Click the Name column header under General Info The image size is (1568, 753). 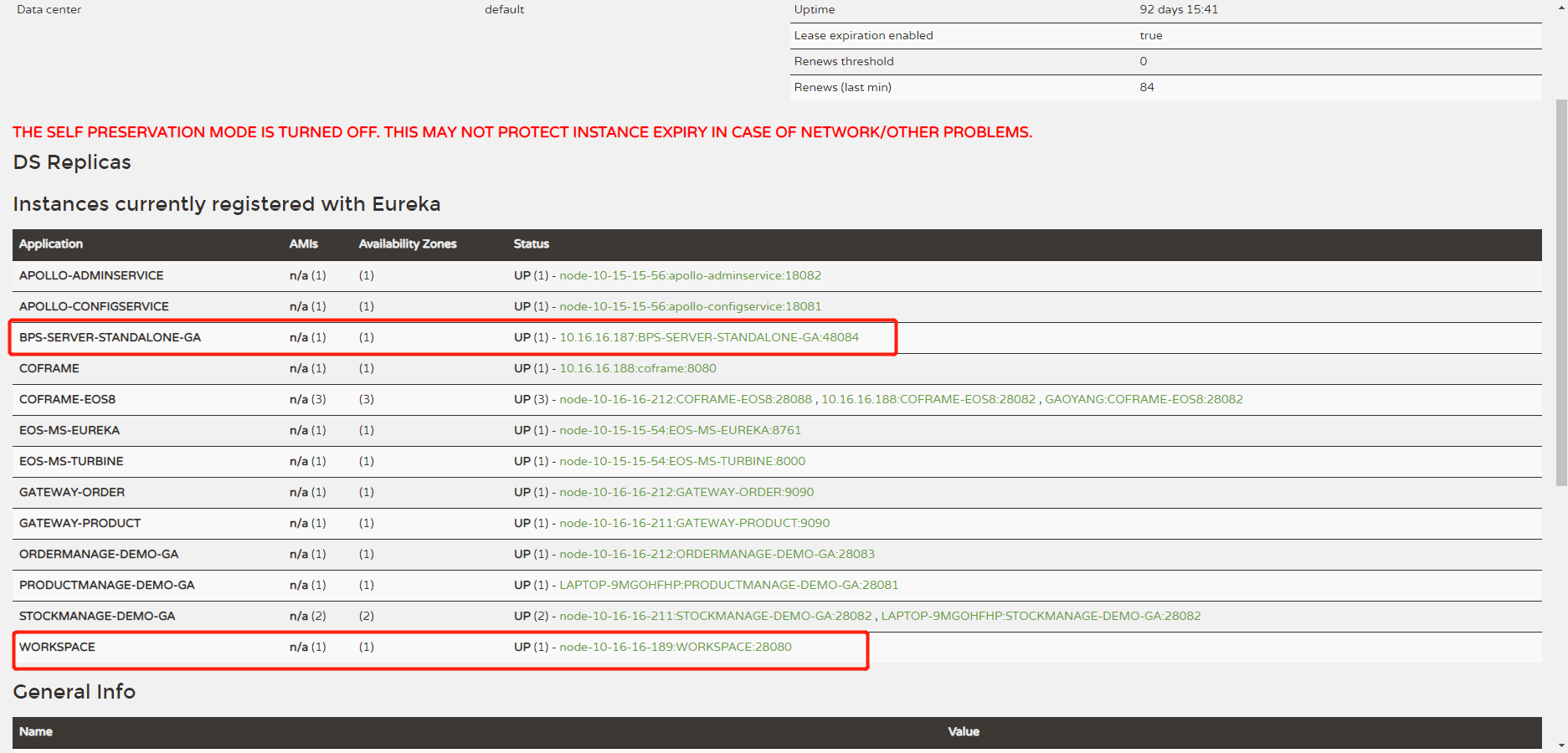[36, 731]
